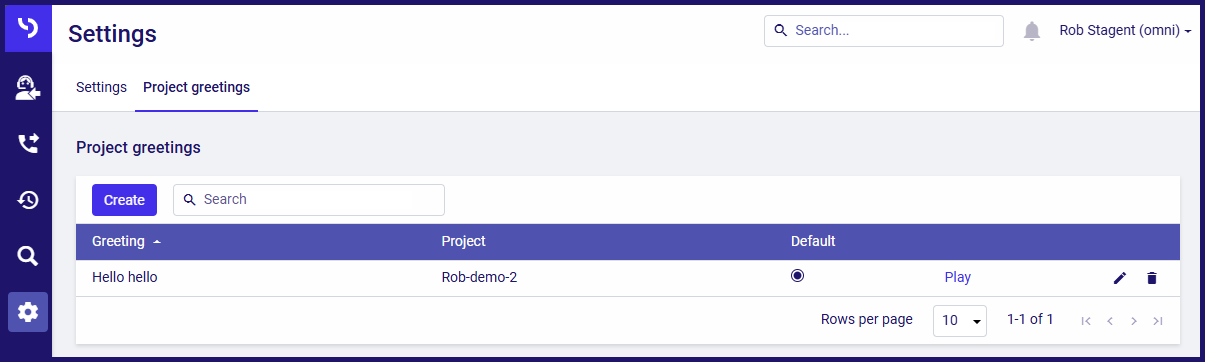Focus the greetings table Search field
This screenshot has width=1205, height=362.
click(x=309, y=200)
